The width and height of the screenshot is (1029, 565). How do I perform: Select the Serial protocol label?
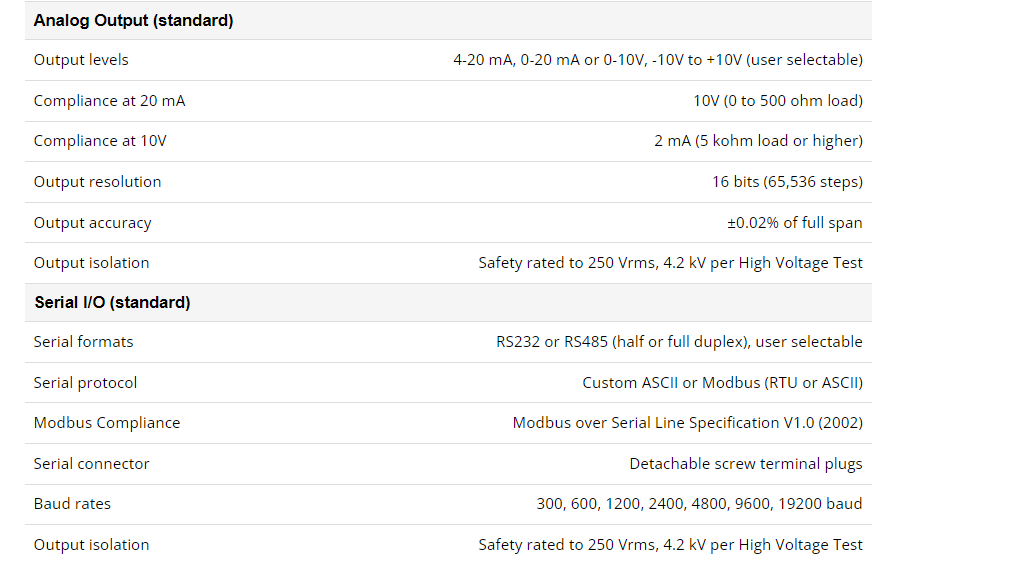pos(85,383)
